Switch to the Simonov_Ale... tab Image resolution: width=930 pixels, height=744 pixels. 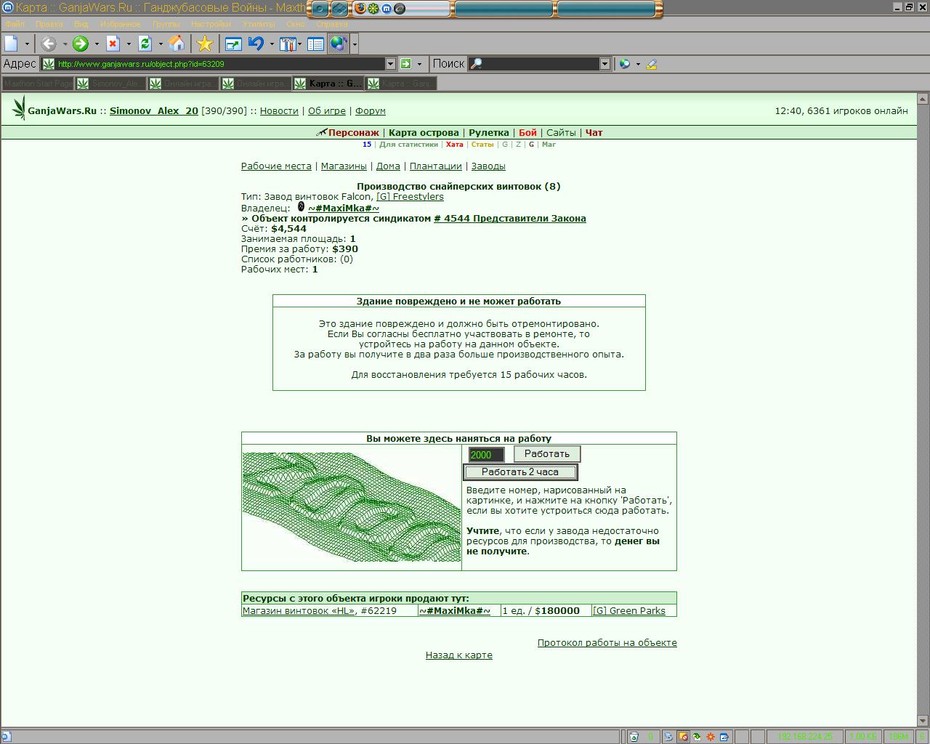coord(110,84)
